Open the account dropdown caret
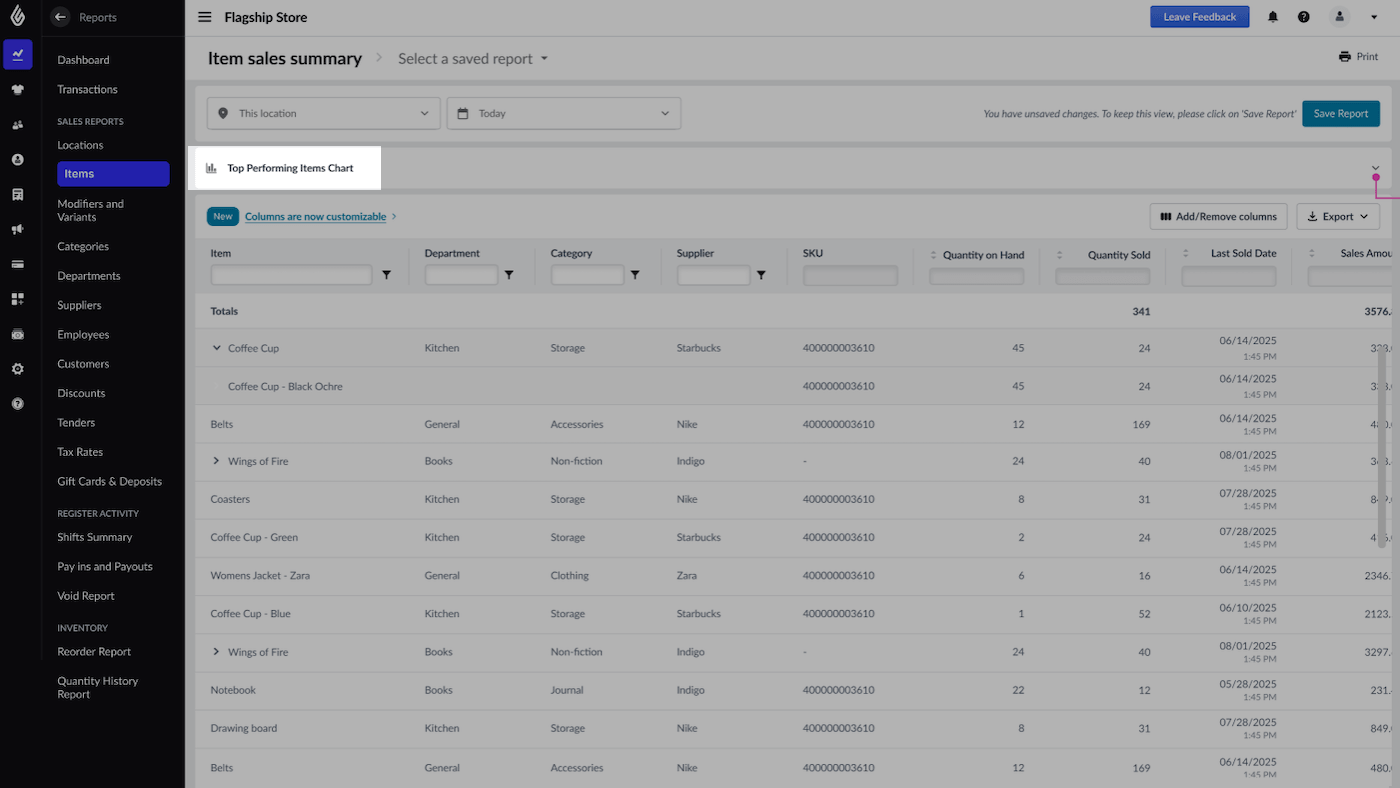This screenshot has width=1400, height=788. click(x=1374, y=17)
